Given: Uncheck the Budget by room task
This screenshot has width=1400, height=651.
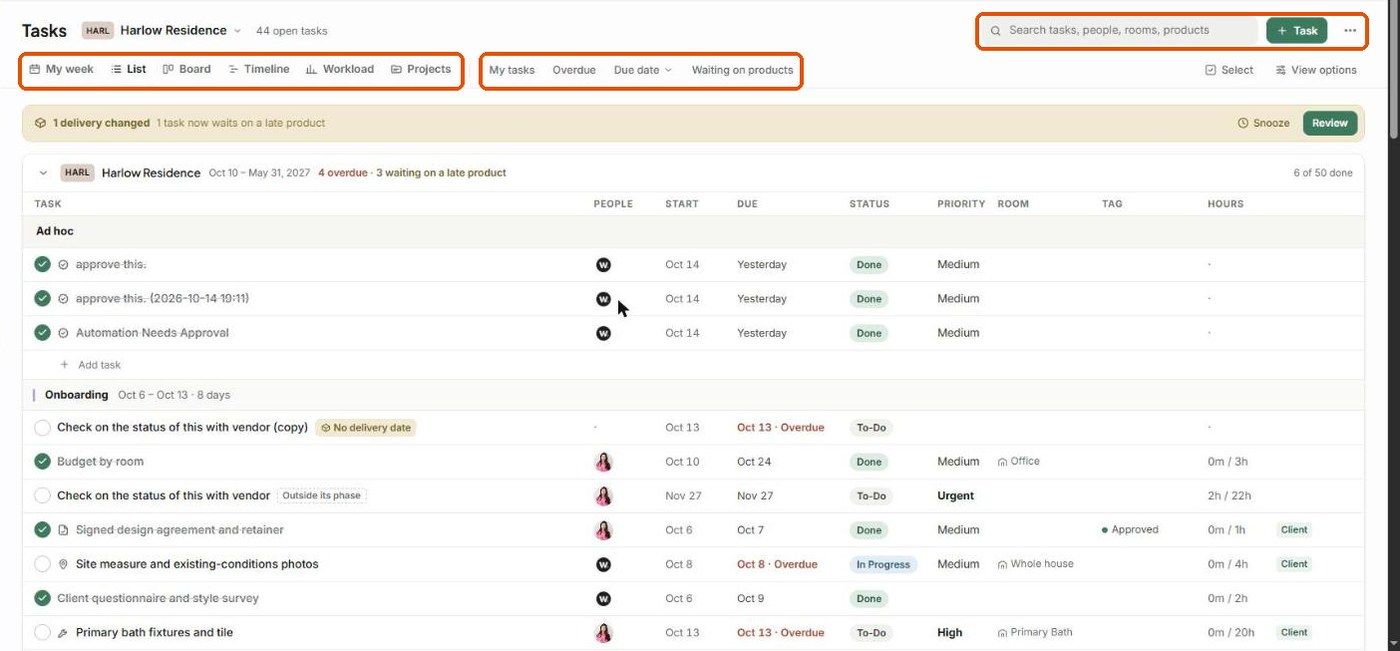Looking at the screenshot, I should [42, 461].
